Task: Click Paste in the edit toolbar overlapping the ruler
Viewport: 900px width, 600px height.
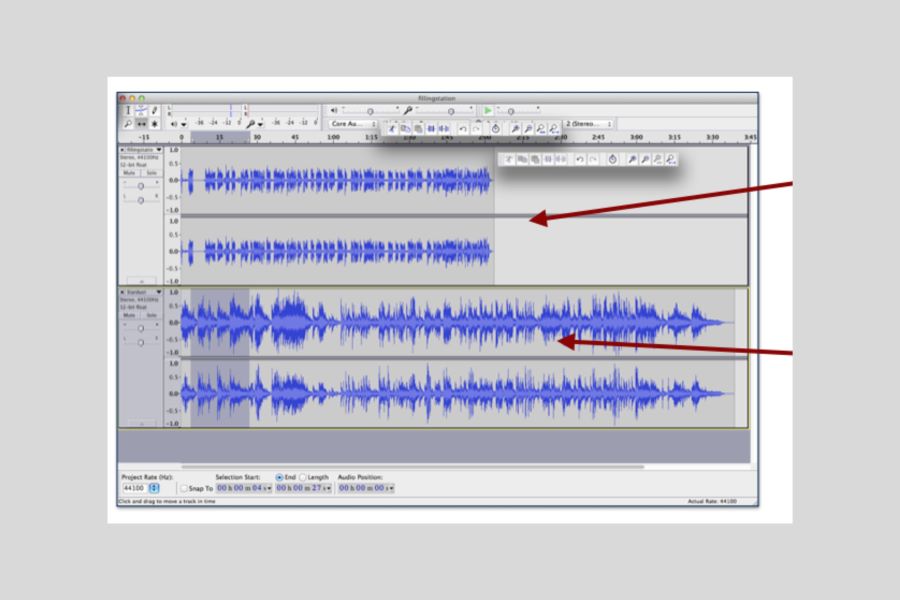Action: [418, 129]
